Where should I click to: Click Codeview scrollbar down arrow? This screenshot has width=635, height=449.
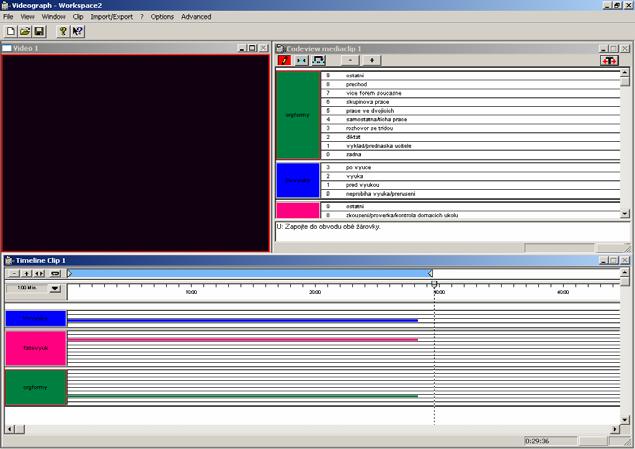tap(625, 213)
